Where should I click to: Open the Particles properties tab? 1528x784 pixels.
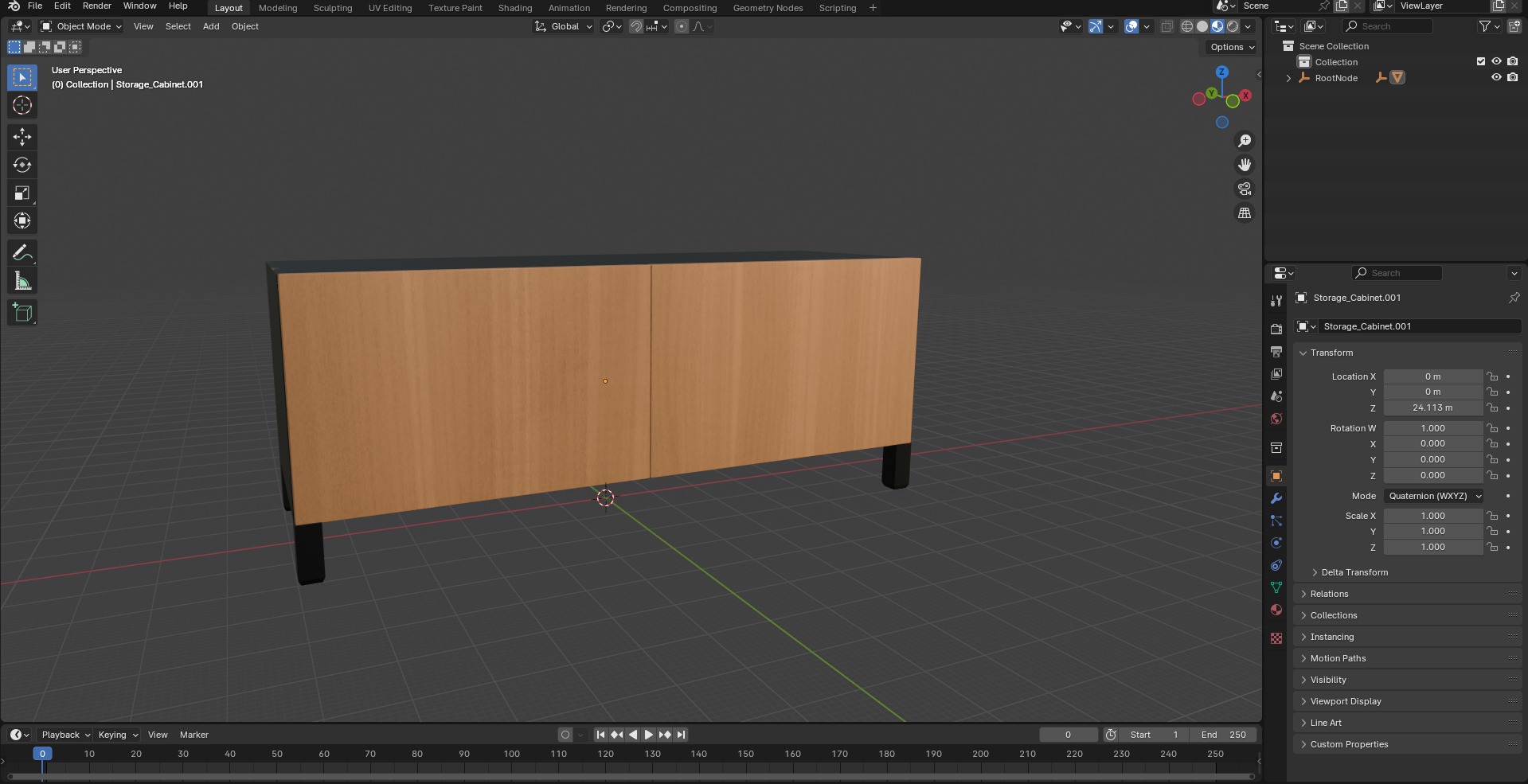pos(1276,521)
